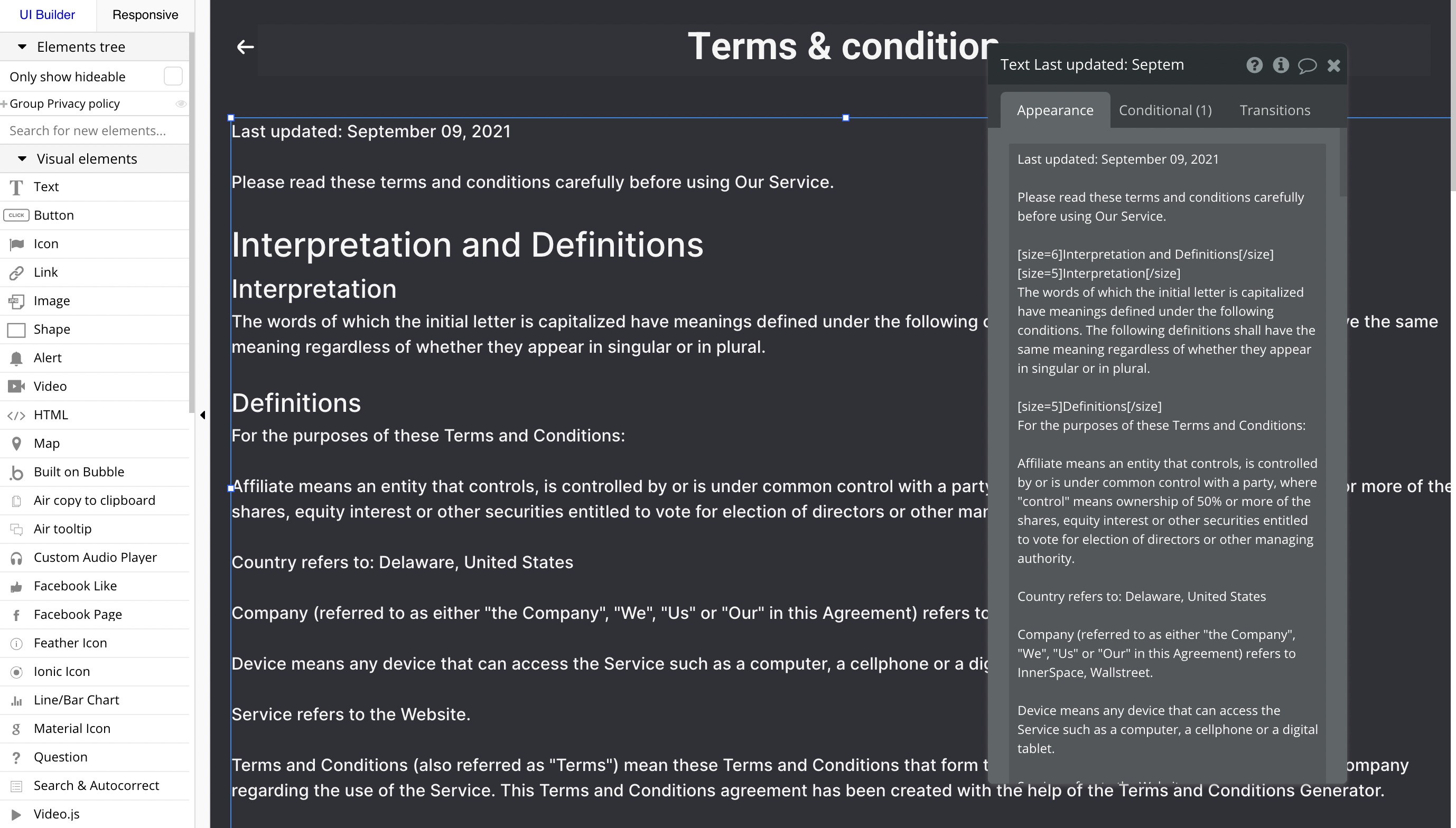Viewport: 1456px width, 828px height.
Task: Click the Search for new elements field
Action: [95, 131]
